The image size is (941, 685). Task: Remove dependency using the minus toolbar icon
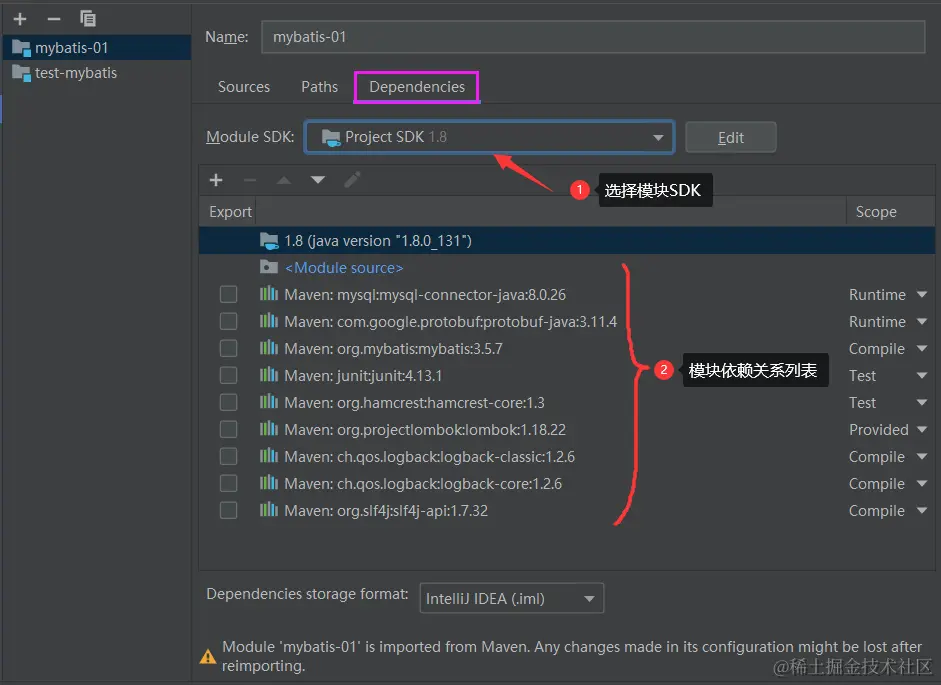(250, 180)
